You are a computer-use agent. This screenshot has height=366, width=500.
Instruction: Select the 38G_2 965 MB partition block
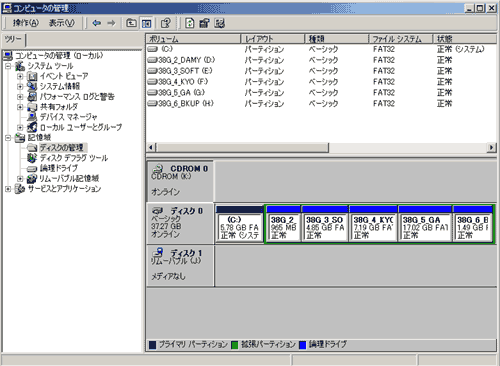coord(284,224)
